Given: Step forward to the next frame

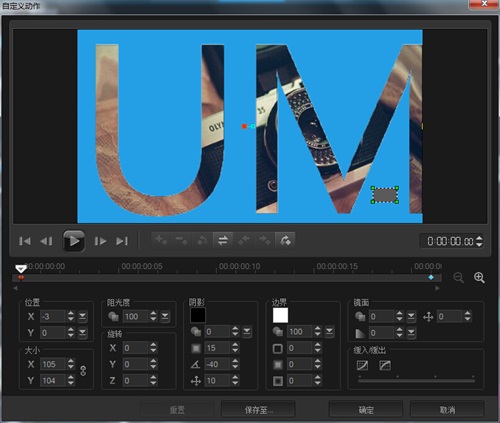Looking at the screenshot, I should pos(100,241).
